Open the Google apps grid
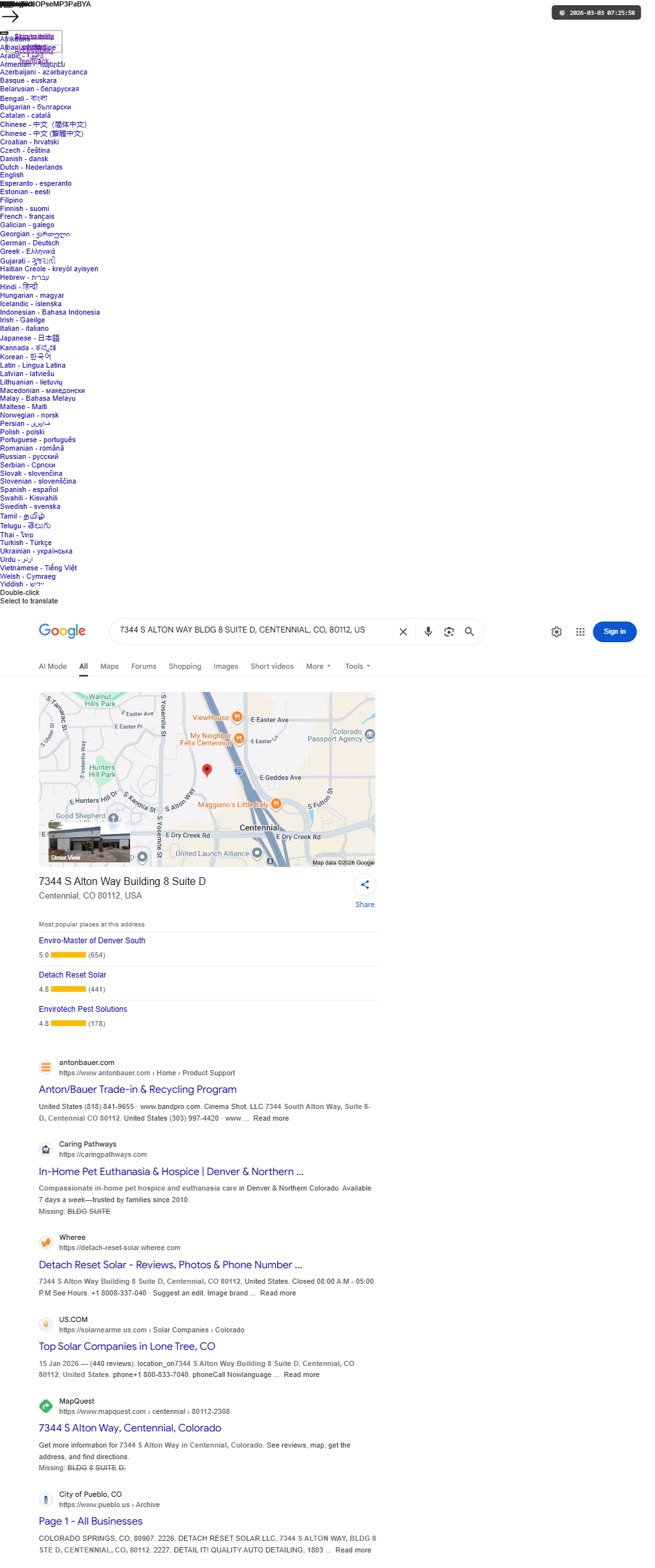The height and width of the screenshot is (1568, 655). tap(581, 632)
